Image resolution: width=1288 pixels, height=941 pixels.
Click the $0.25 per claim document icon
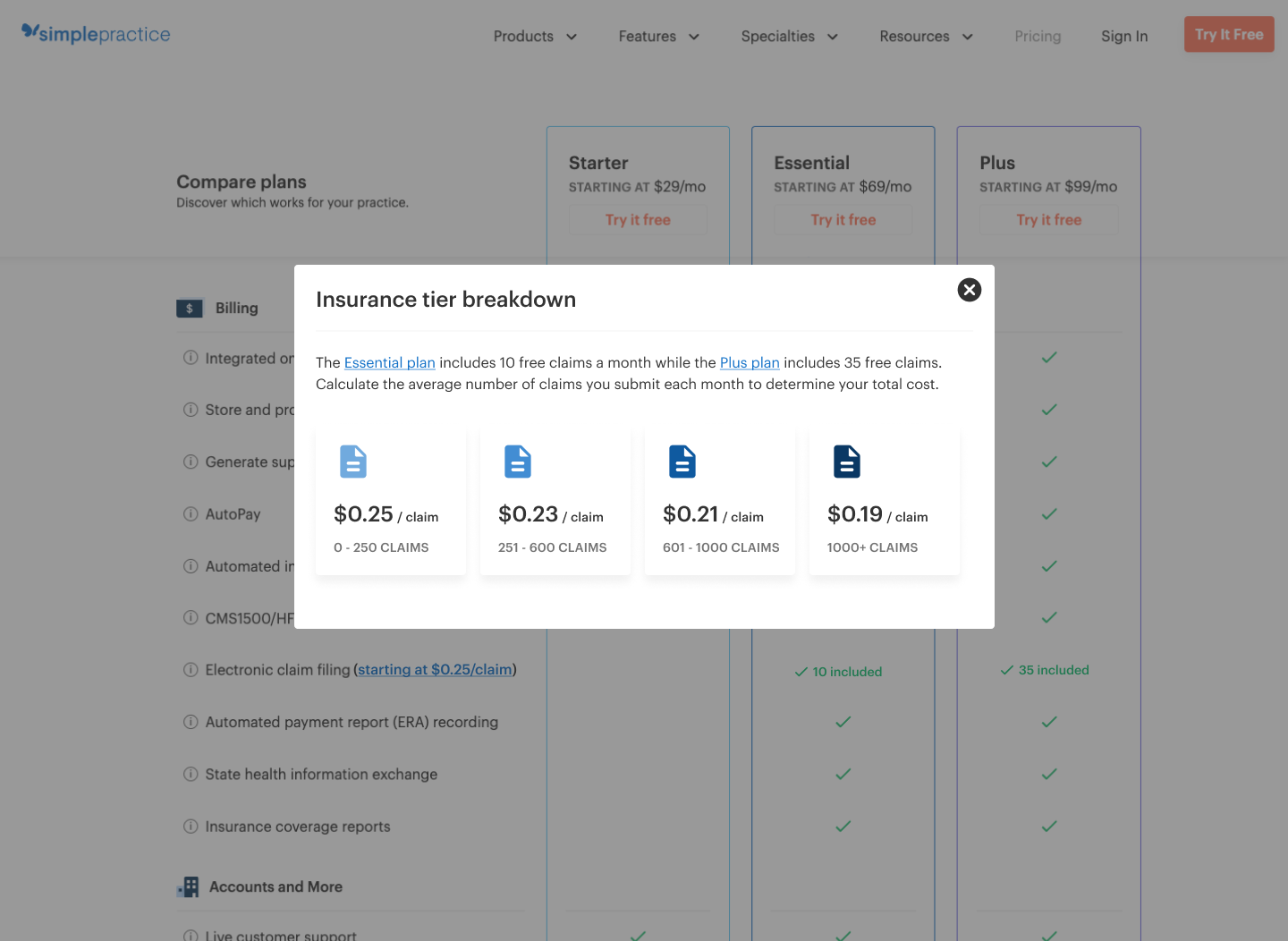click(x=353, y=462)
